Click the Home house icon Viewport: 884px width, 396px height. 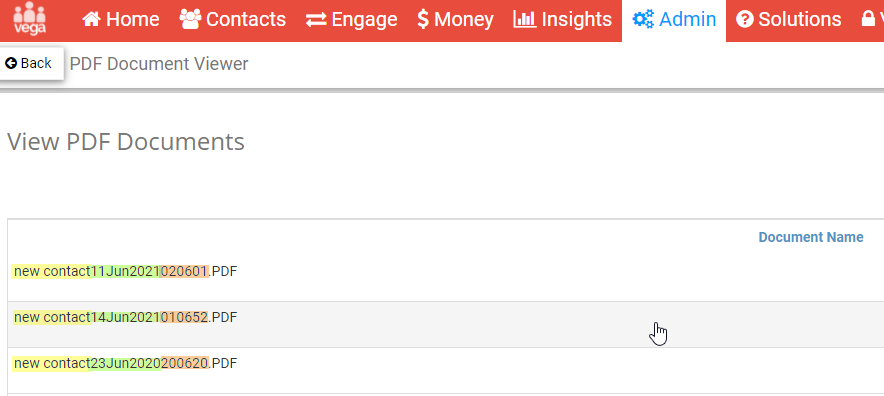91,19
